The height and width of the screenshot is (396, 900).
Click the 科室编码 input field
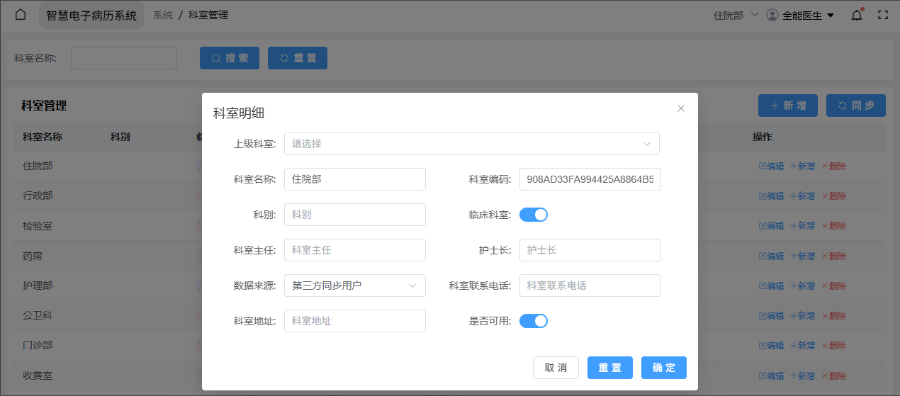[x=590, y=179]
